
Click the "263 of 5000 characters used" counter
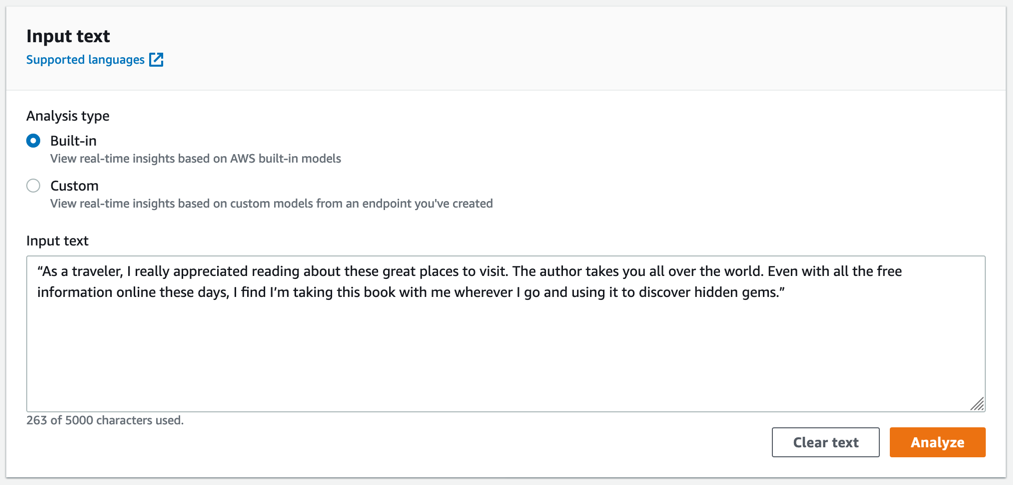[x=105, y=421]
